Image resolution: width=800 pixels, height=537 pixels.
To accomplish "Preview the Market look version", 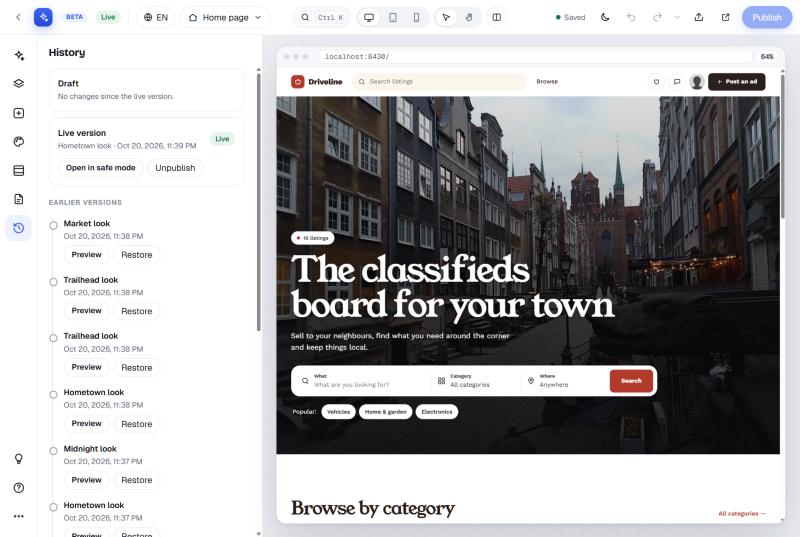I will 86,254.
